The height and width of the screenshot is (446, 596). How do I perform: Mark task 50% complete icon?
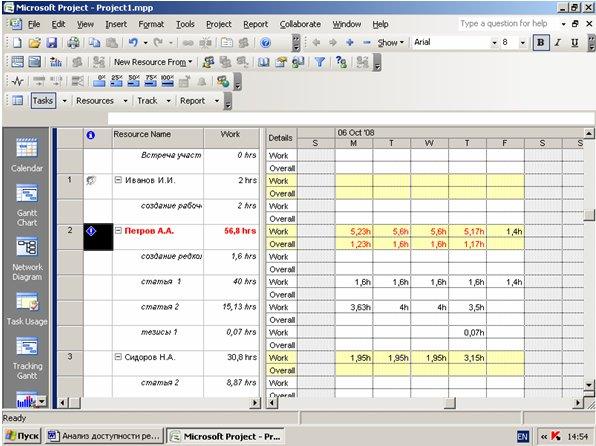(x=133, y=81)
